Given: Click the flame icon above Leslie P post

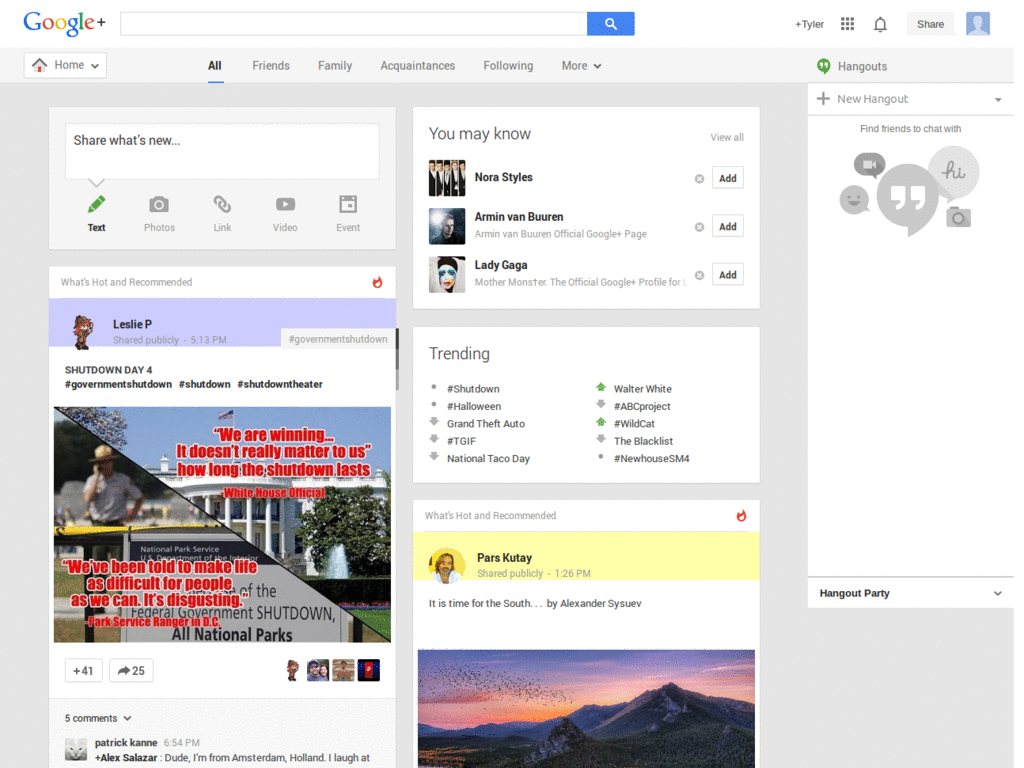Looking at the screenshot, I should [x=377, y=282].
